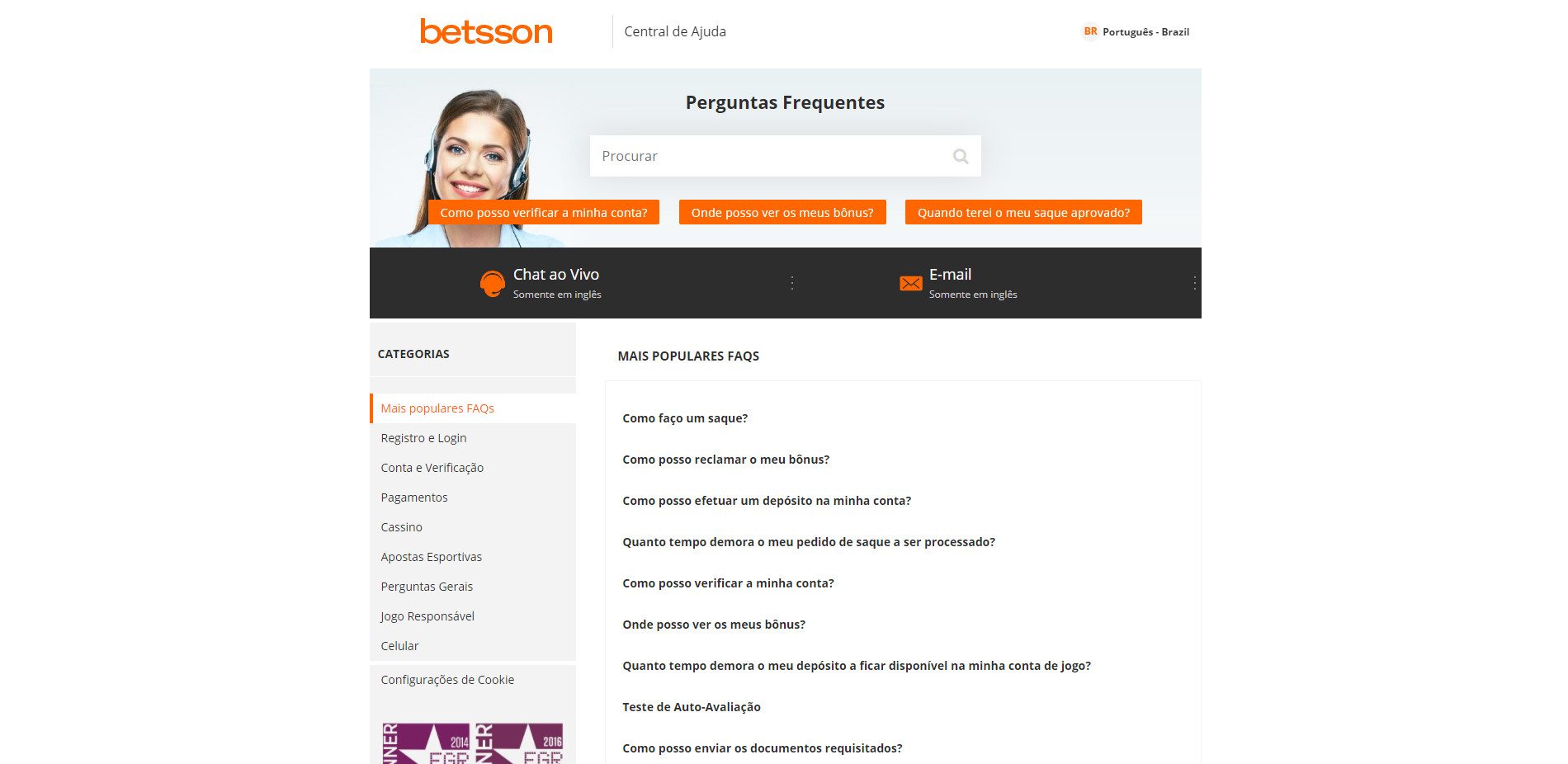Expand 'Teste de Auto-Avaliação' FAQ entry
Screen dimensions: 1568x764
[x=692, y=707]
